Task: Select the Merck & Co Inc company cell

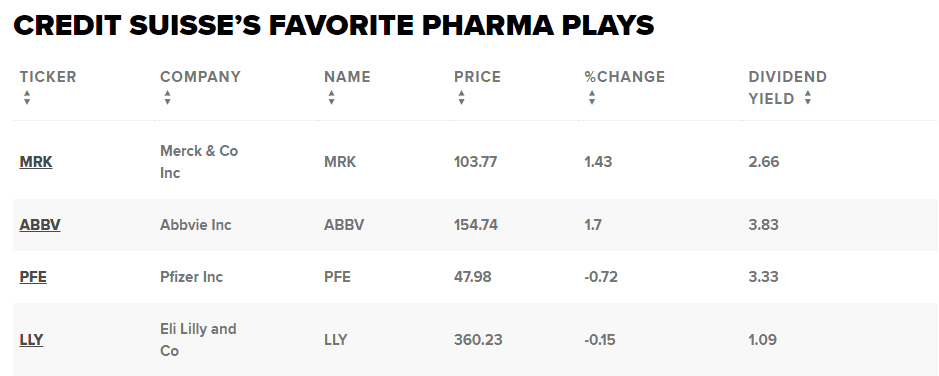Action: 199,162
